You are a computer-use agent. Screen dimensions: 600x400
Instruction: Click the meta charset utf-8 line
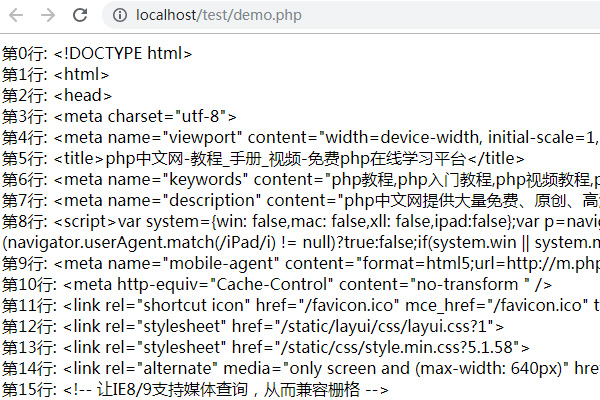(x=119, y=117)
